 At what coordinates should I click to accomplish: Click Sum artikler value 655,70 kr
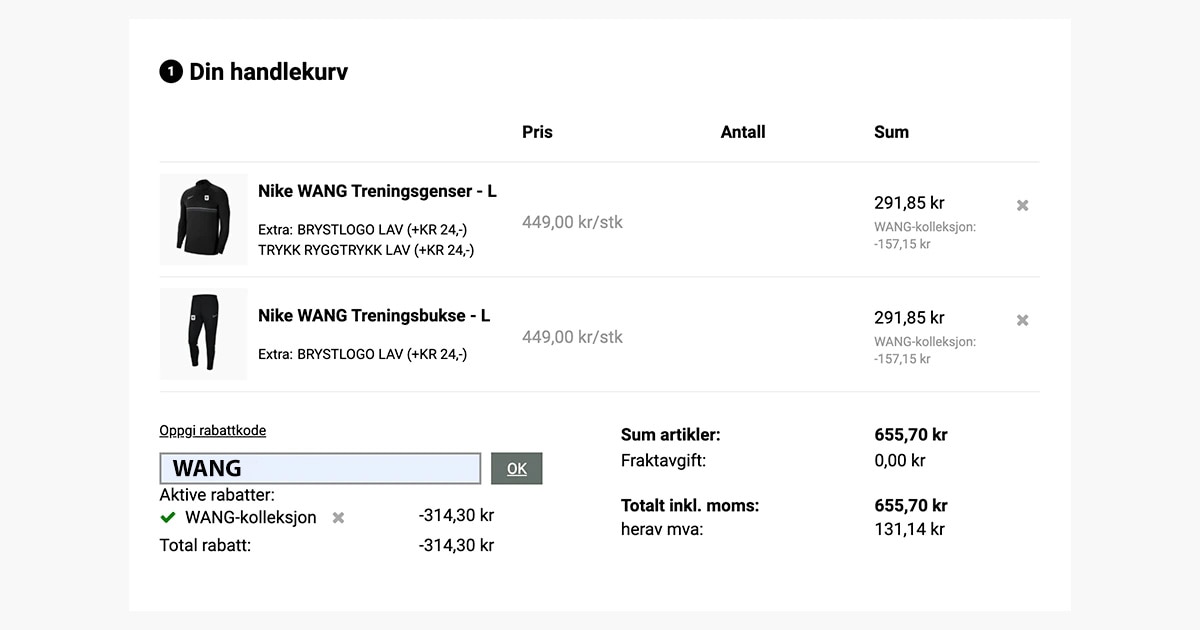[x=911, y=435]
